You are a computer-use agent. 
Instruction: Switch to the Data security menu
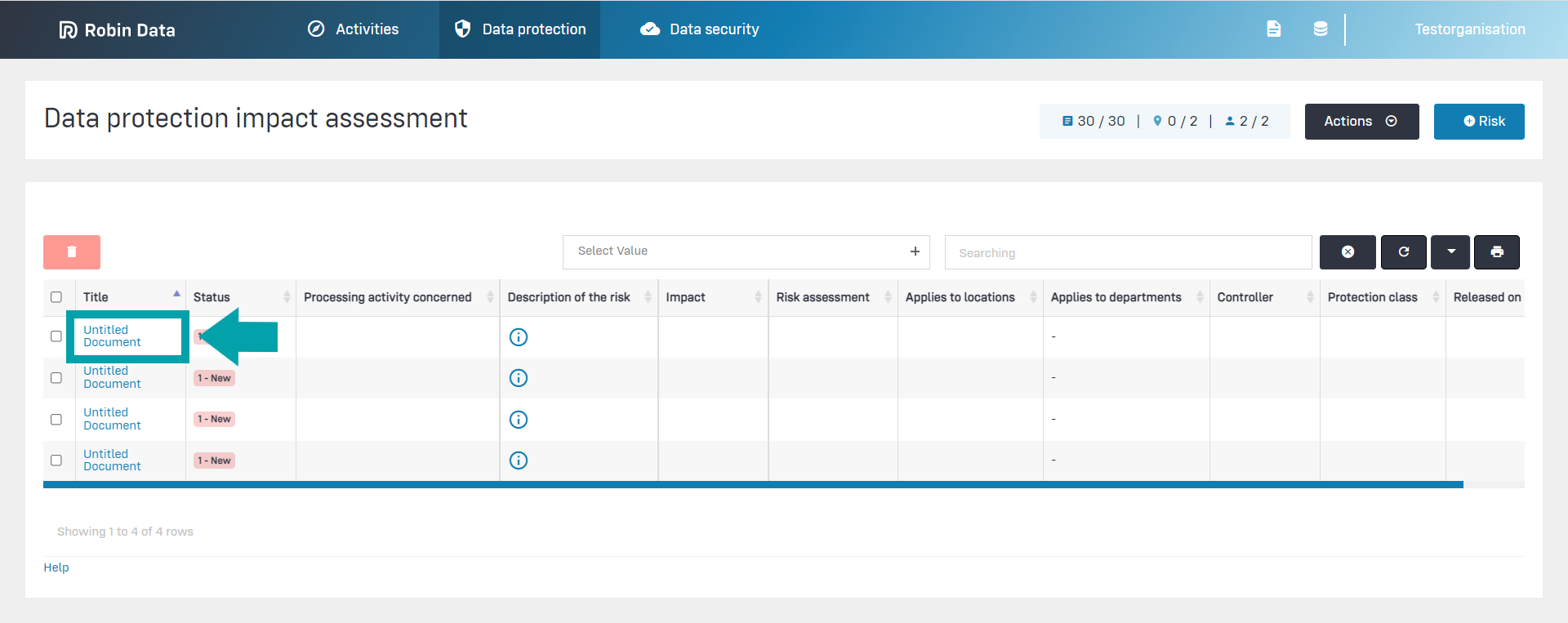point(700,29)
